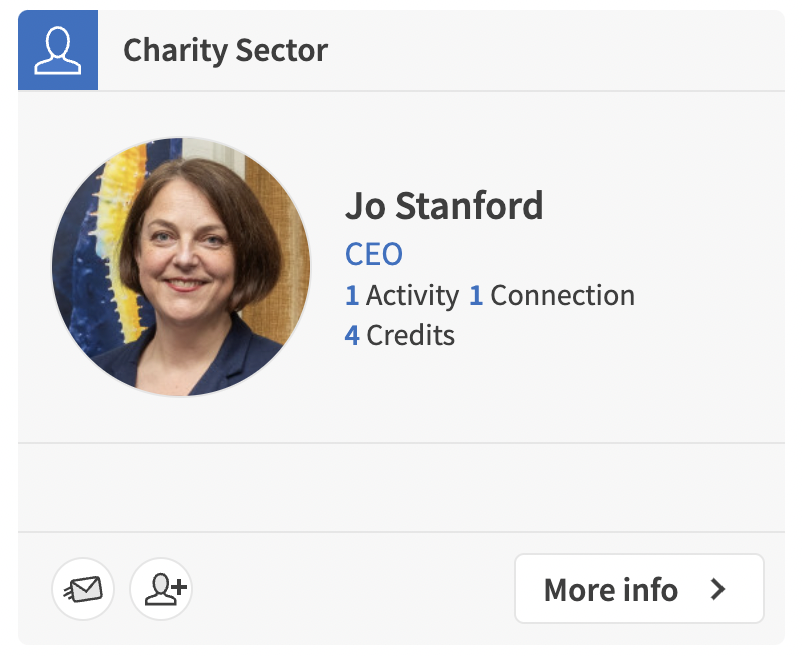Click the blue number 4 beside Credits

352,335
